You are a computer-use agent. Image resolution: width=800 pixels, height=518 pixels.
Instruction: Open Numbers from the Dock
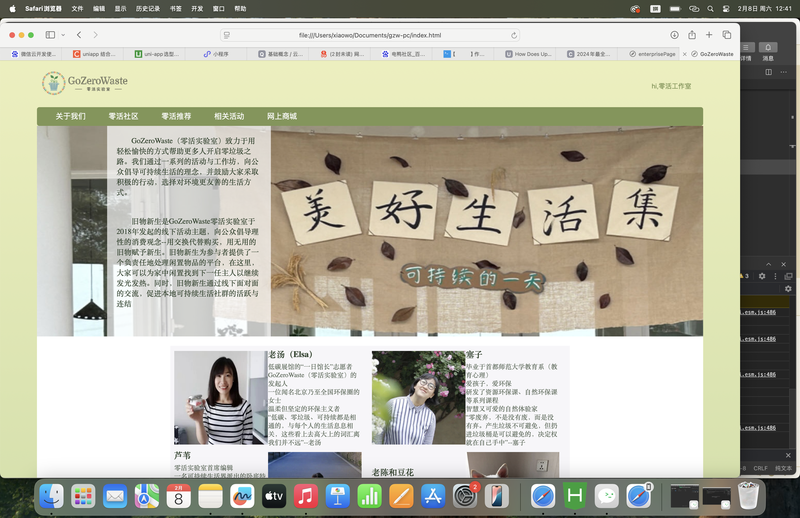tap(369, 496)
